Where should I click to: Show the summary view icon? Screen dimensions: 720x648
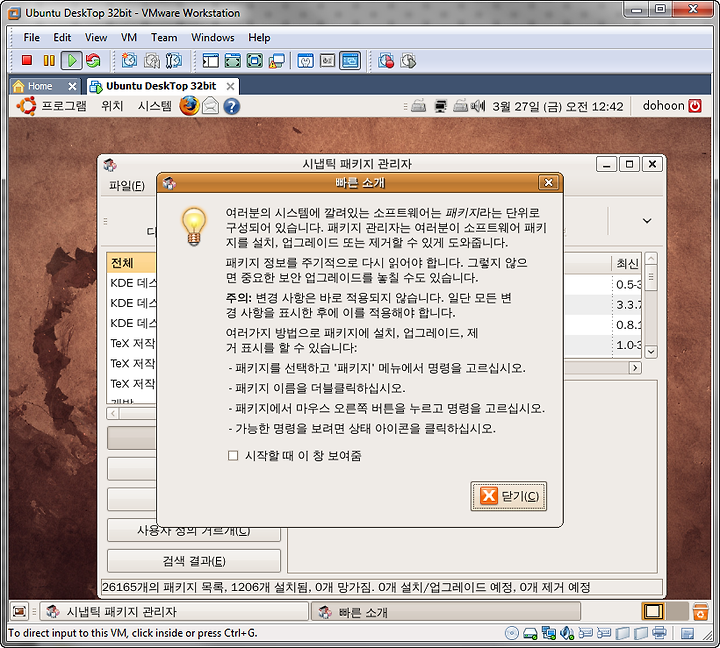(305, 60)
